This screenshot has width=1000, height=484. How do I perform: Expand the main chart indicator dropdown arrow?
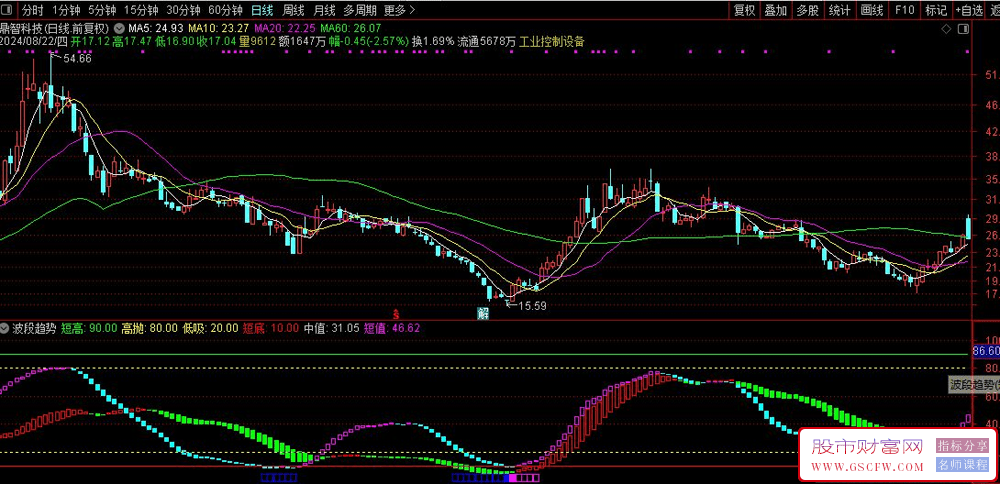tap(119, 29)
